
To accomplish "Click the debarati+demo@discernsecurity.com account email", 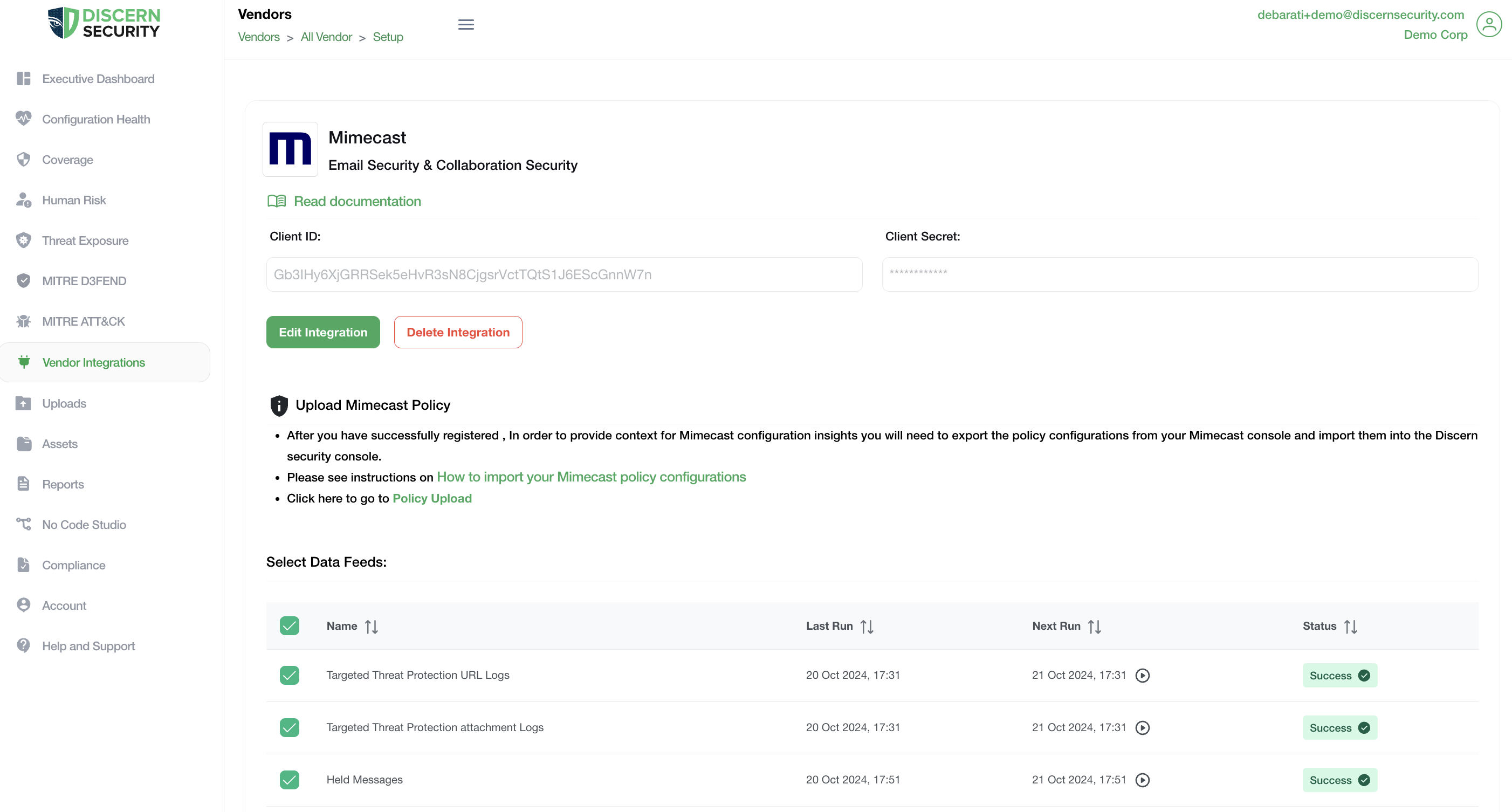I will [x=1360, y=15].
